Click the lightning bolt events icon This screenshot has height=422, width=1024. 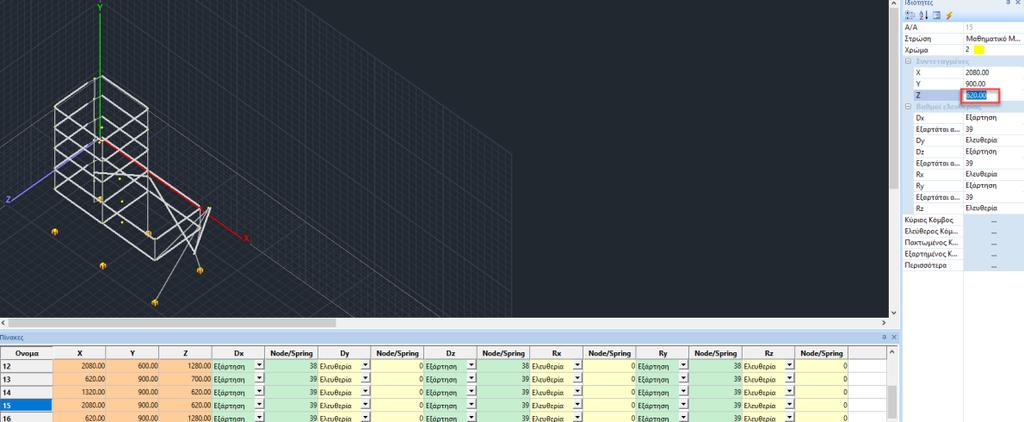click(949, 15)
